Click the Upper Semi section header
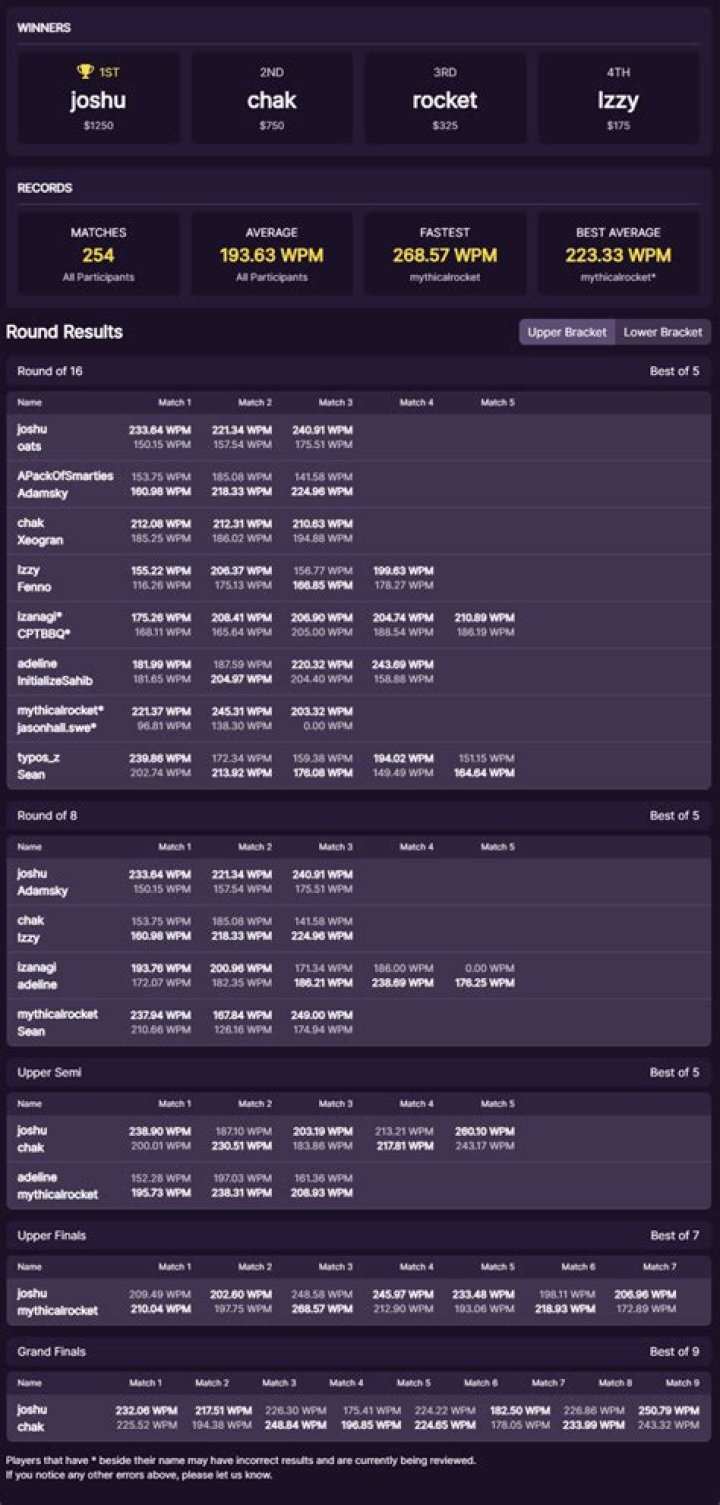The image size is (720, 1505). click(x=49, y=1072)
